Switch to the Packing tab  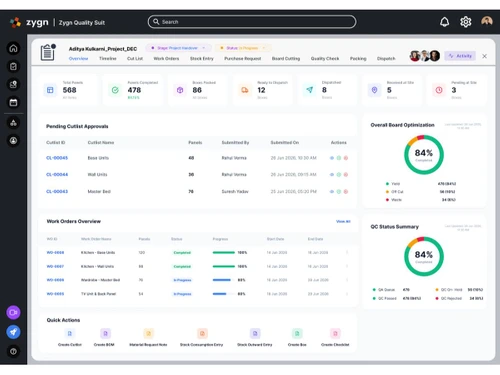coord(358,59)
